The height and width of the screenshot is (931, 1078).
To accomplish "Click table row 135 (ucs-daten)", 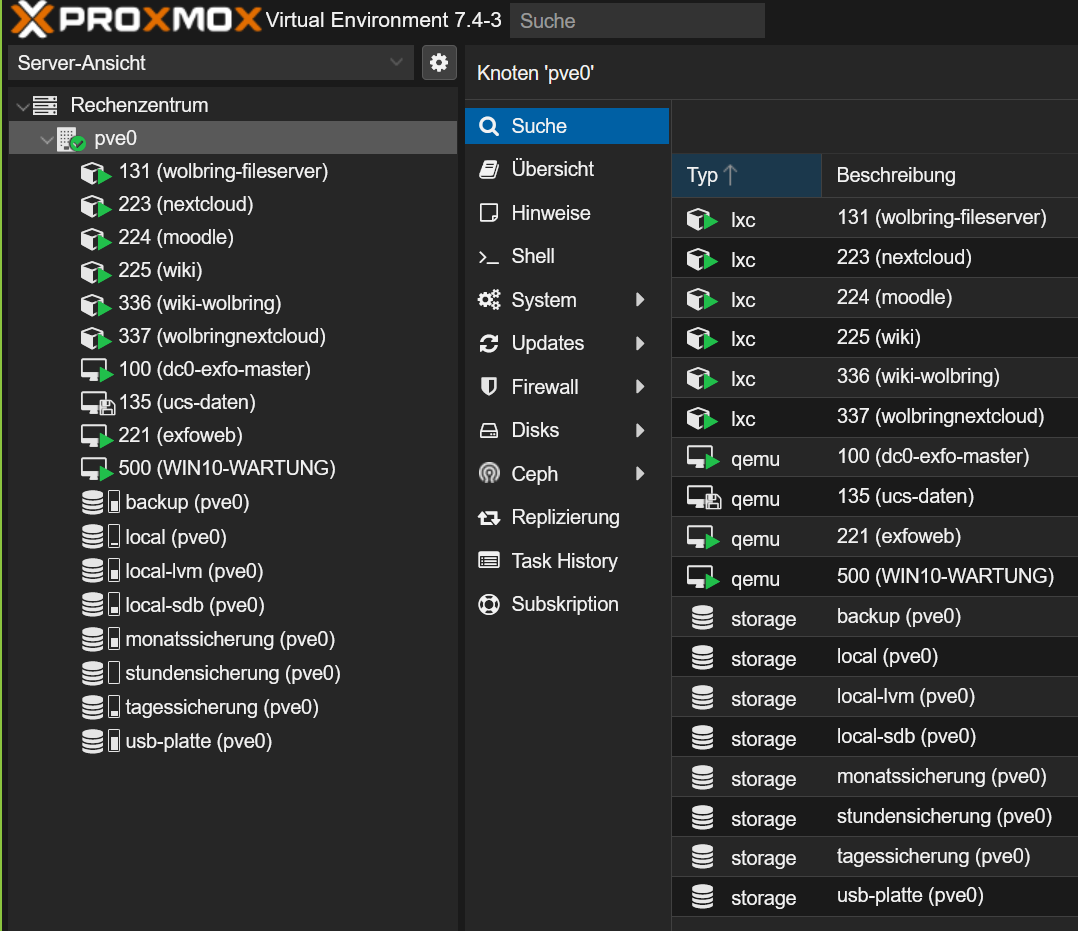I will pos(874,497).
